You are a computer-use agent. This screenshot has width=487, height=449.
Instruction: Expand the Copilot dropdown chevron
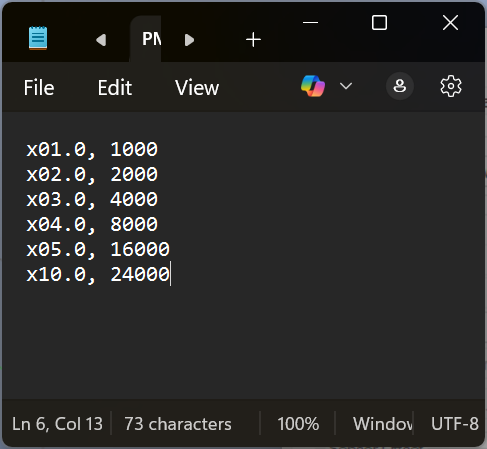[x=346, y=86]
